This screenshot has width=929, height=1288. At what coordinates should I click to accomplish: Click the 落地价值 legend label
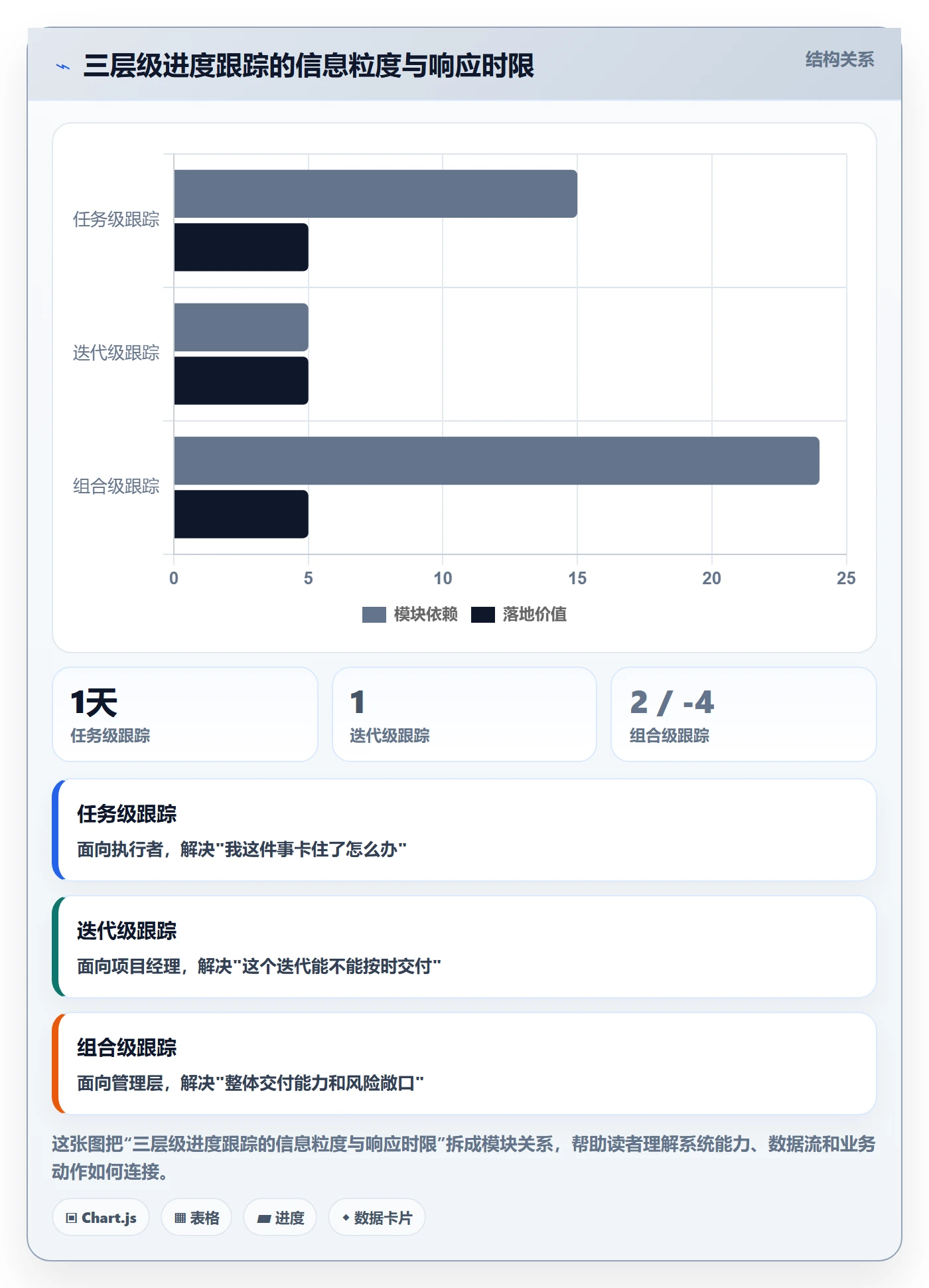point(535,615)
